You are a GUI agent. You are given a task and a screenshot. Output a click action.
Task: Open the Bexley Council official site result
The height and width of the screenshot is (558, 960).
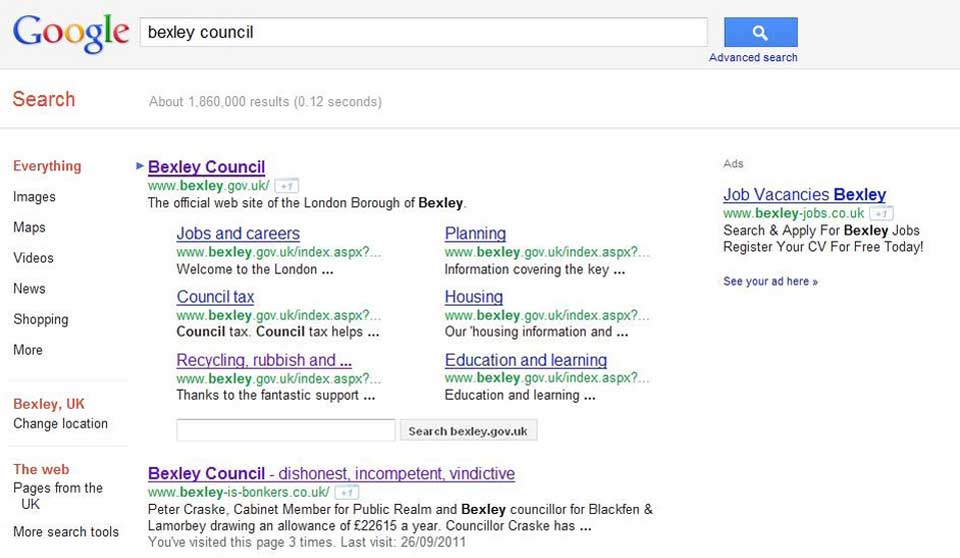[x=206, y=167]
